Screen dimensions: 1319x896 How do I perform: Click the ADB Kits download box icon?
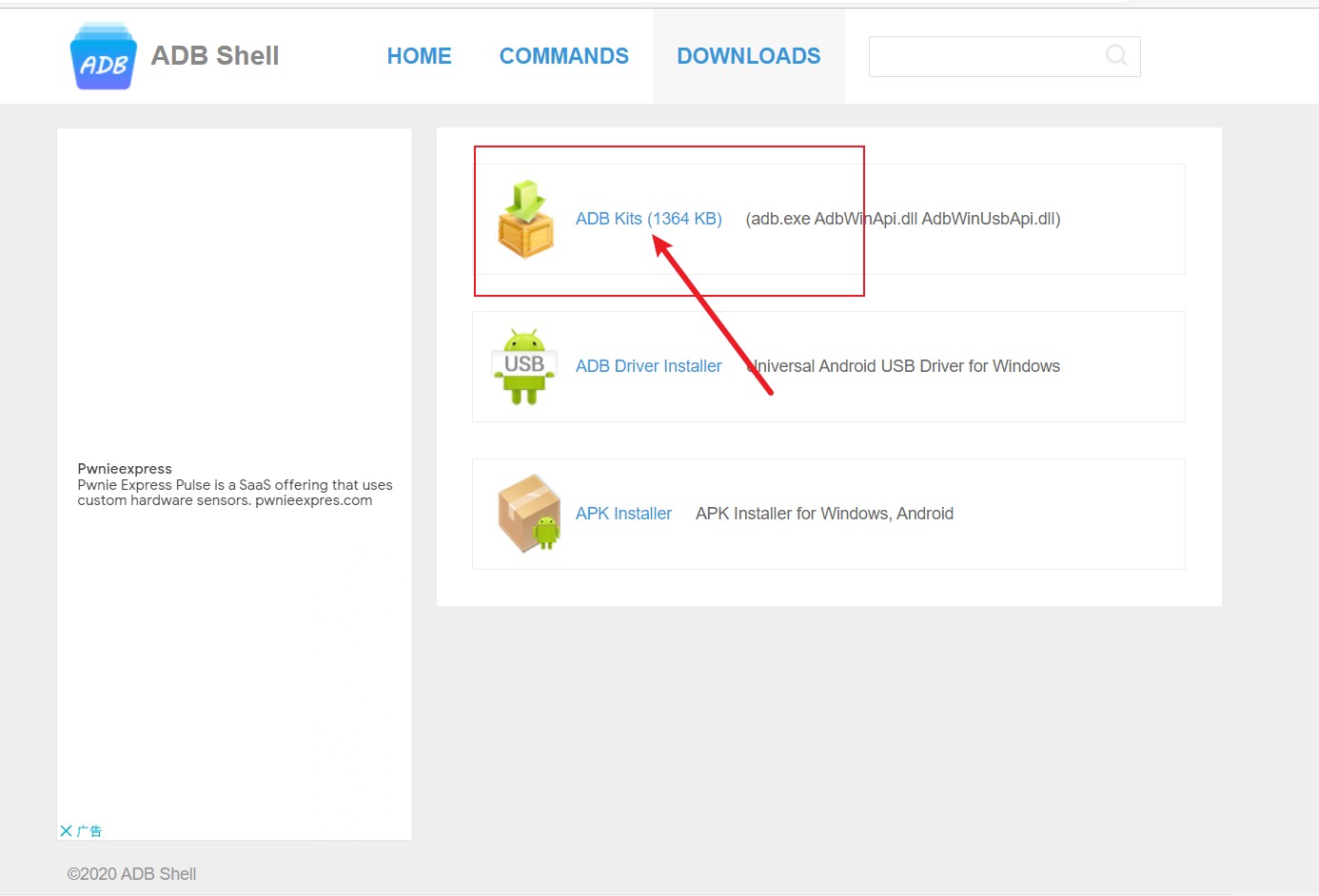525,220
